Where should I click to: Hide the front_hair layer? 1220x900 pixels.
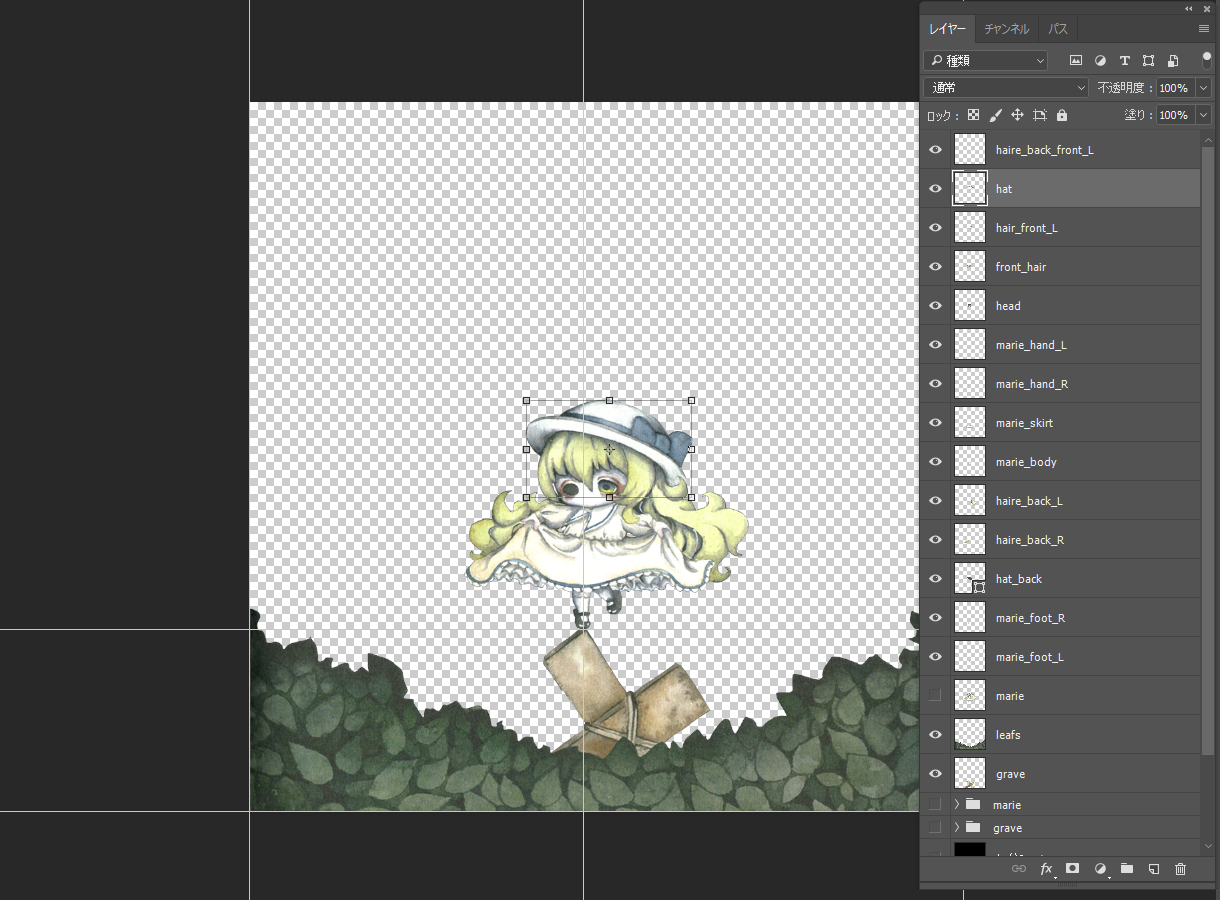[935, 267]
